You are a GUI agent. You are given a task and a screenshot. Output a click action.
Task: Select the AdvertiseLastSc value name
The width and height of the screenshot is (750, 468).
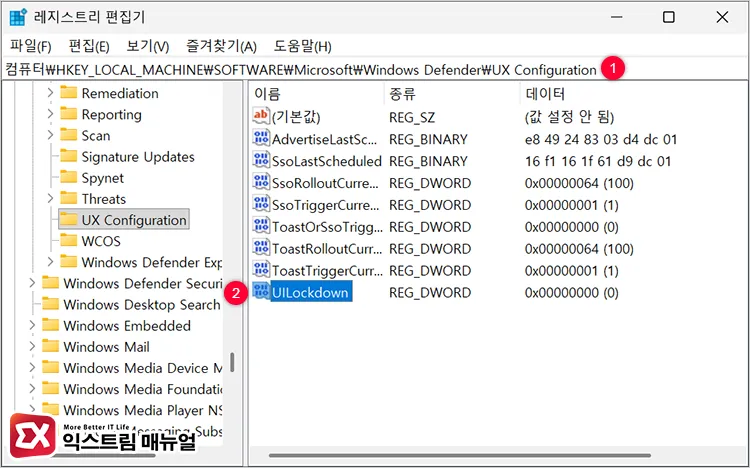pyautogui.click(x=325, y=139)
